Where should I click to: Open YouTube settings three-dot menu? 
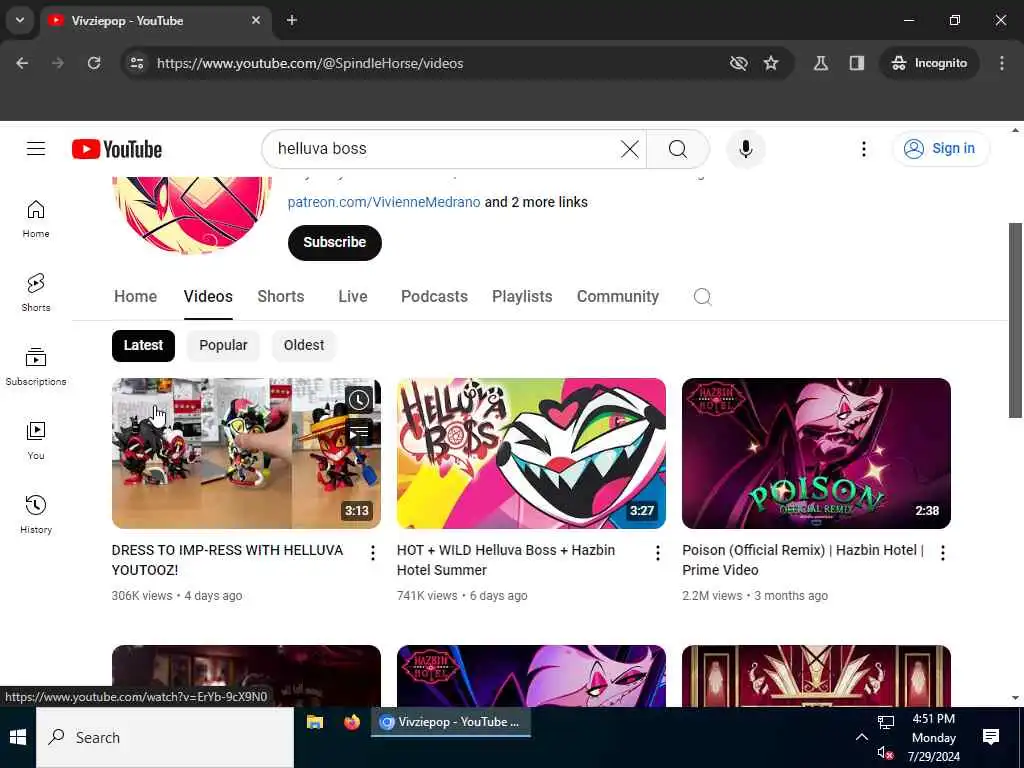(863, 149)
